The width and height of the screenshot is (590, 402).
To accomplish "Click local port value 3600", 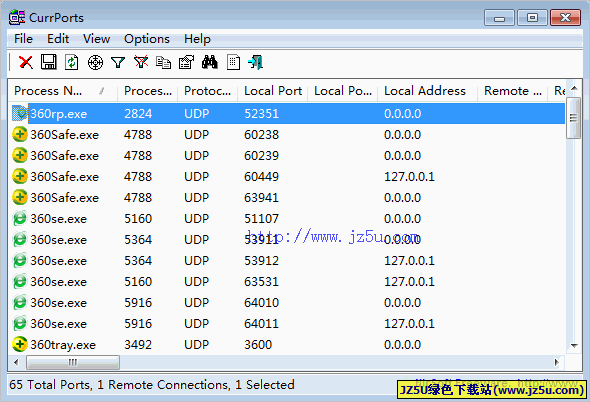I will pos(258,345).
